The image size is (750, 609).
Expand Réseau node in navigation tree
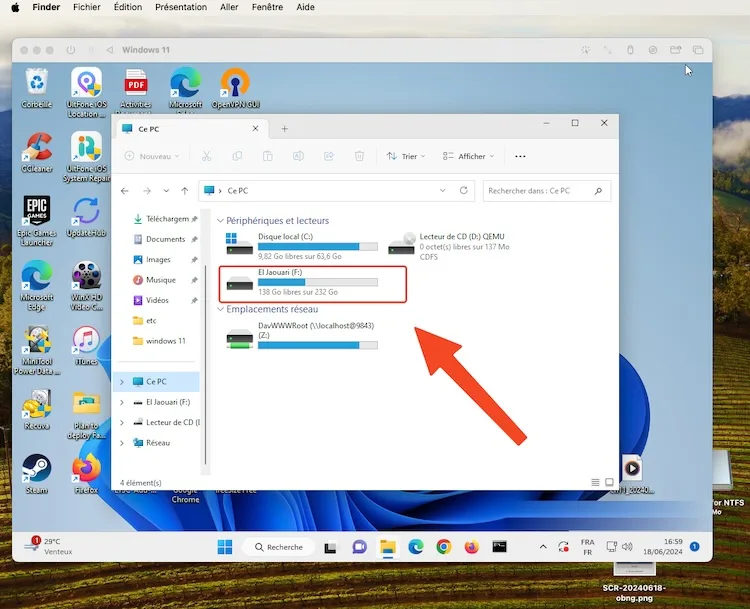tap(122, 443)
